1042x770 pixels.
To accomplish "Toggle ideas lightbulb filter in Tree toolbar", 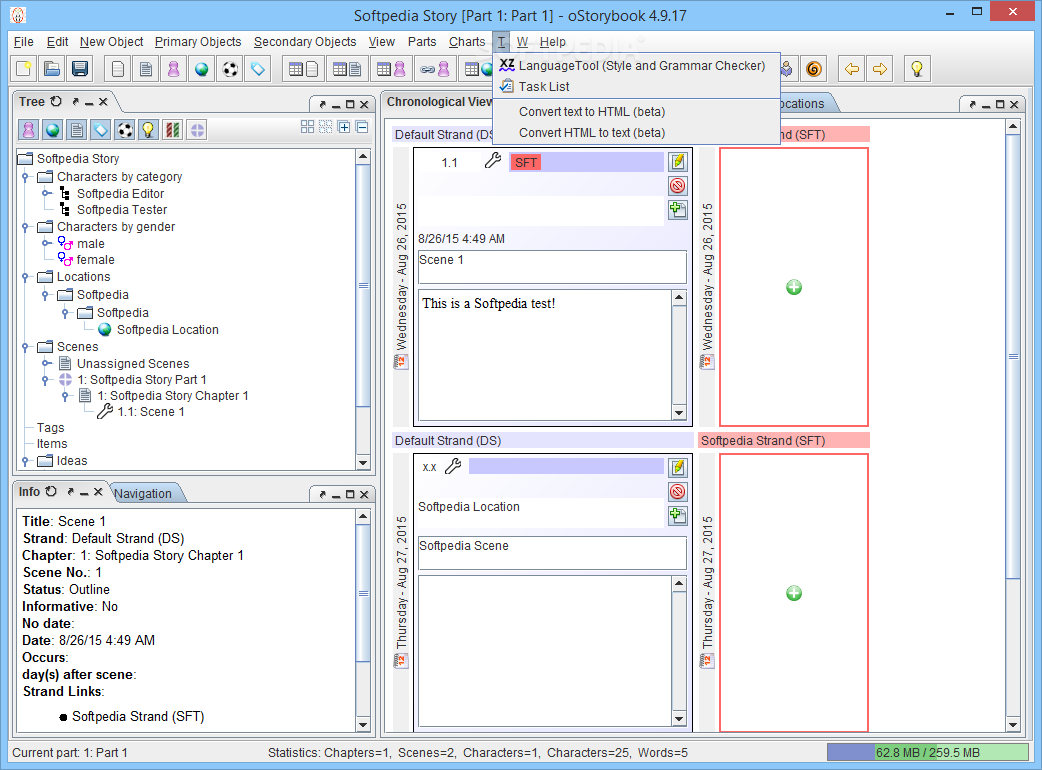I will [149, 130].
